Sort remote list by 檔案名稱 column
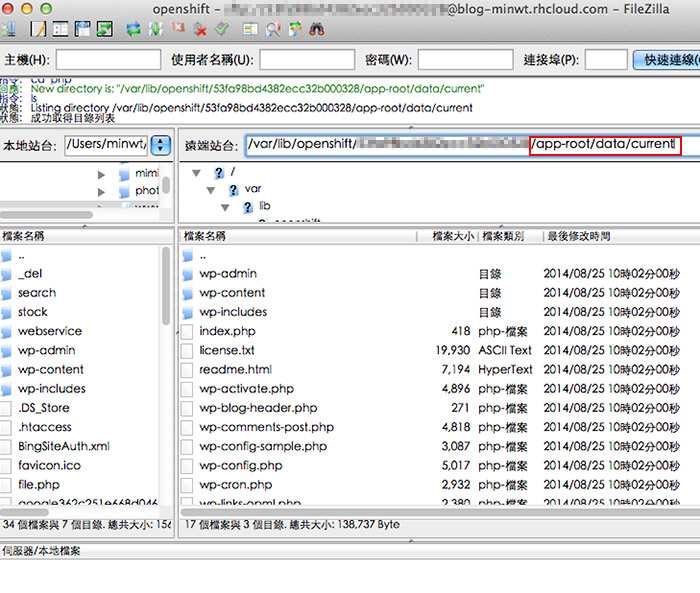 pyautogui.click(x=298, y=236)
